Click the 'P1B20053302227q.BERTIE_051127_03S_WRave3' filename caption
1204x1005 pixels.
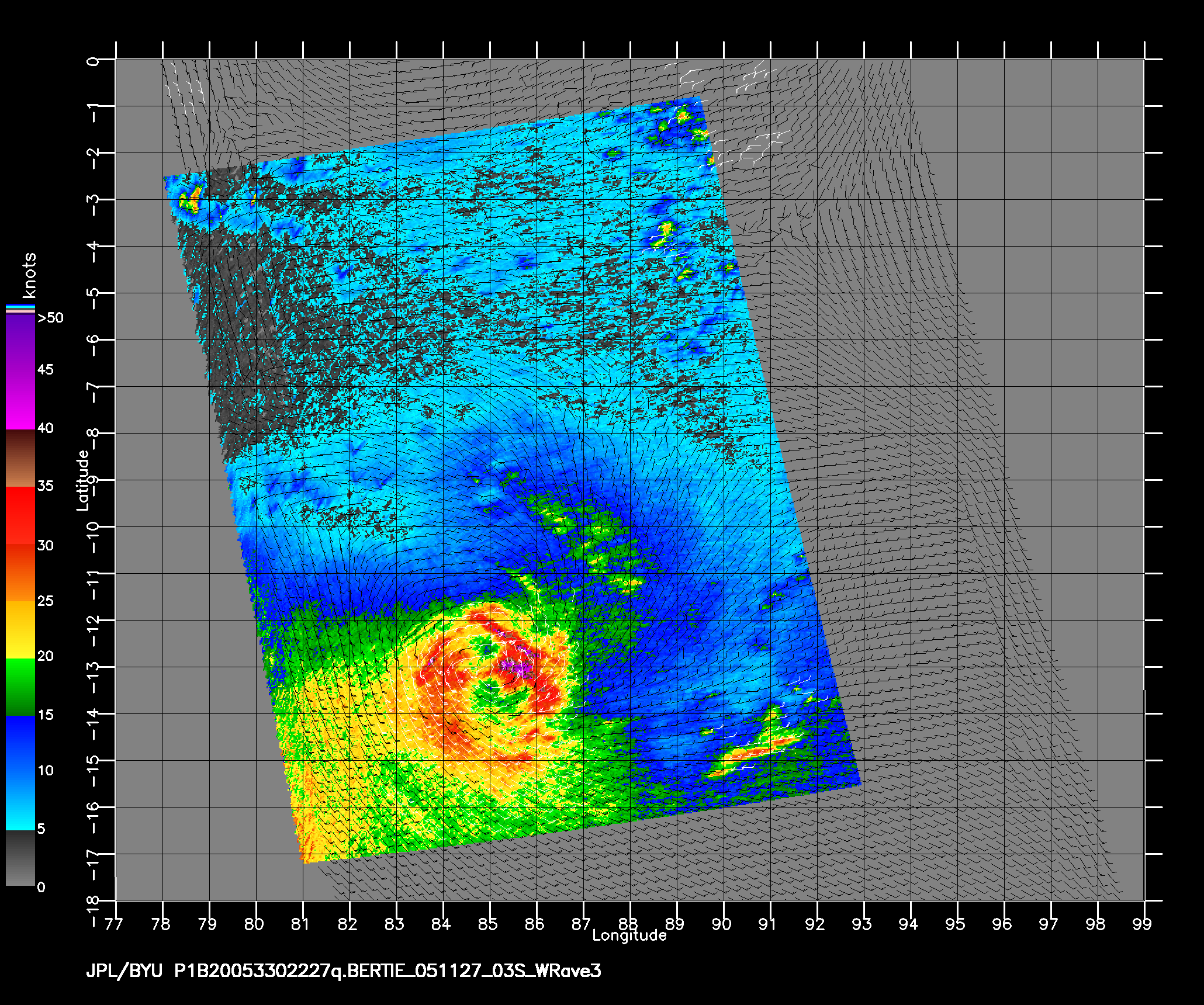pyautogui.click(x=388, y=971)
